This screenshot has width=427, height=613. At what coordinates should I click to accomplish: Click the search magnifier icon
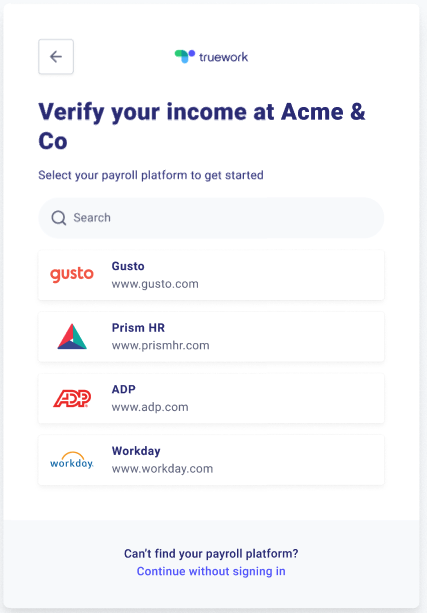[59, 218]
